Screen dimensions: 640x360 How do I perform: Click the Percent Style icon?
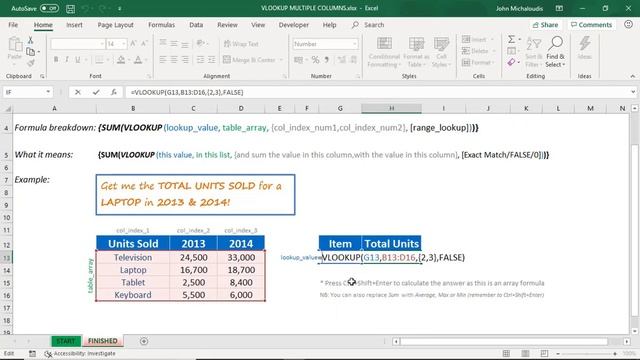click(x=316, y=60)
